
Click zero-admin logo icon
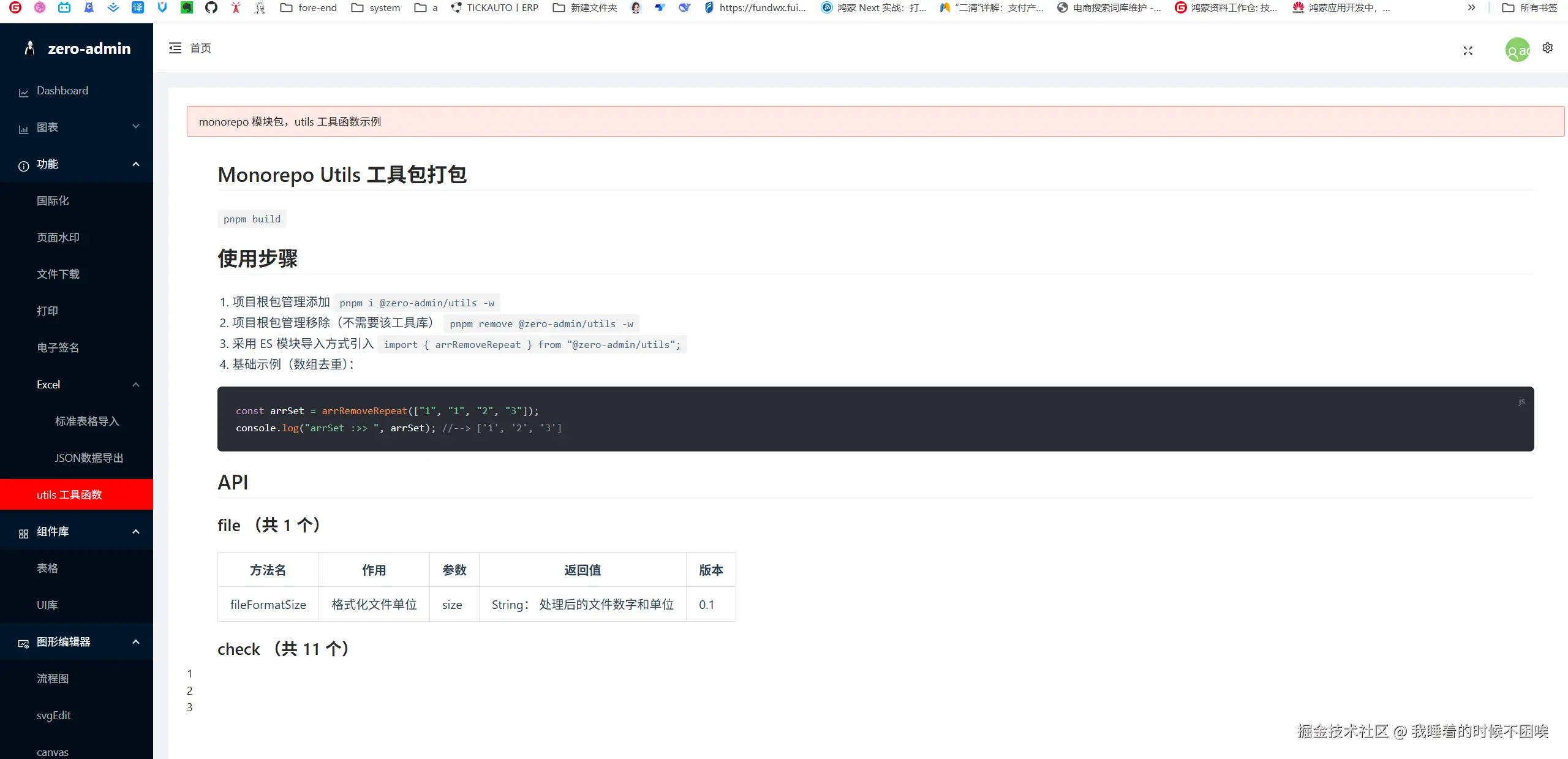[29, 48]
